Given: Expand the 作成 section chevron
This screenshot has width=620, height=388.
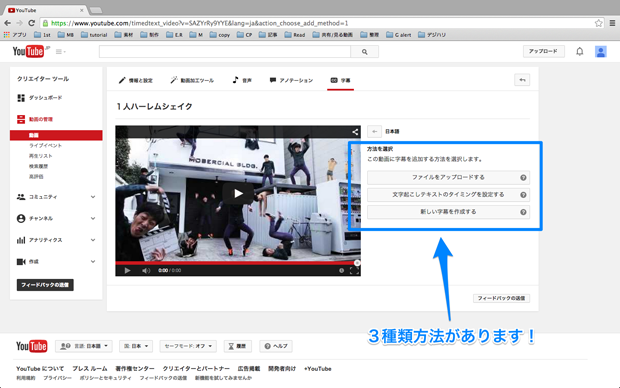Looking at the screenshot, I should click(x=93, y=261).
